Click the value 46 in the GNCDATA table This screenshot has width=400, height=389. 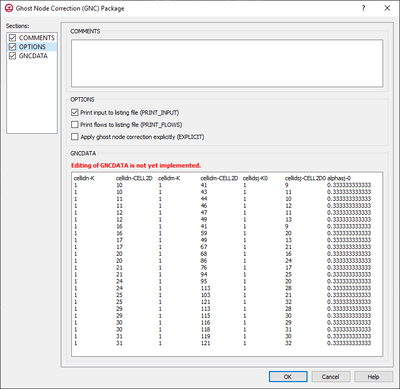204,206
